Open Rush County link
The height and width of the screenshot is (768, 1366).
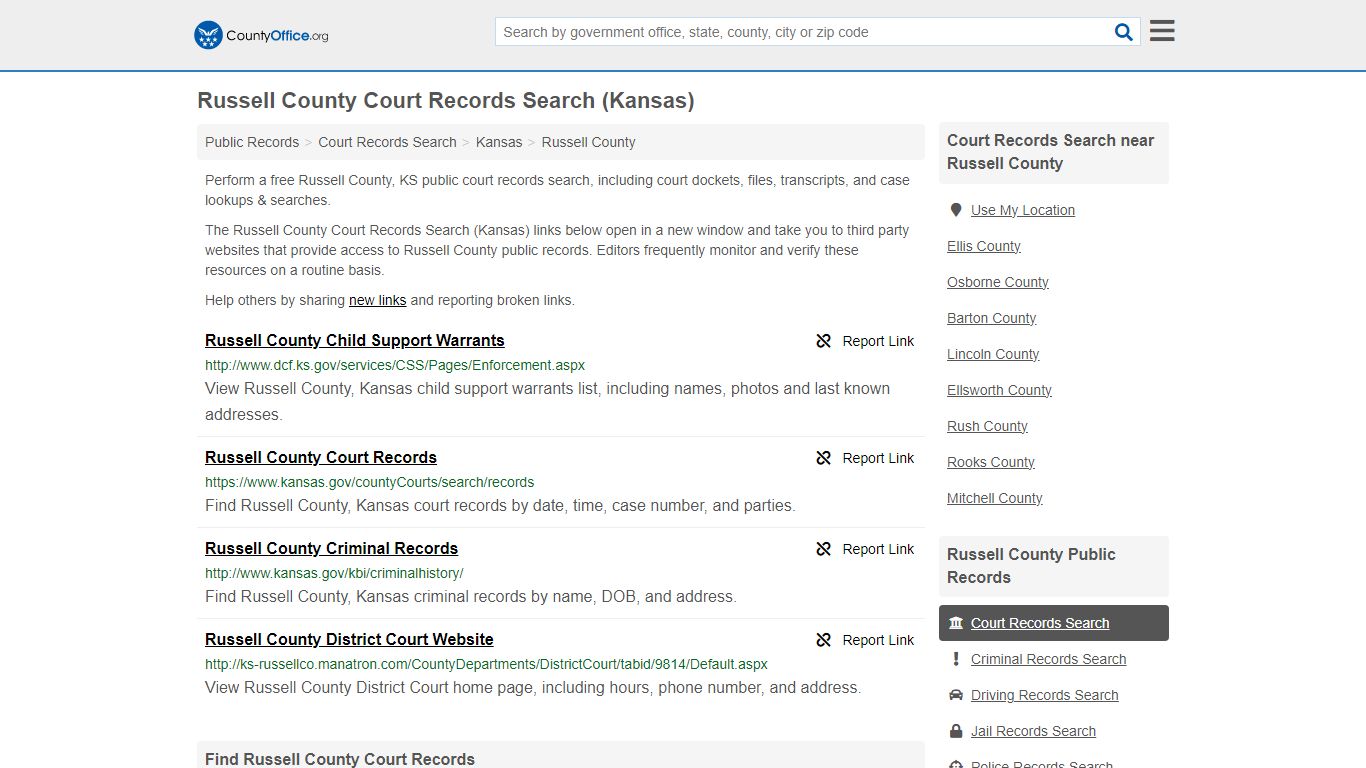point(987,426)
